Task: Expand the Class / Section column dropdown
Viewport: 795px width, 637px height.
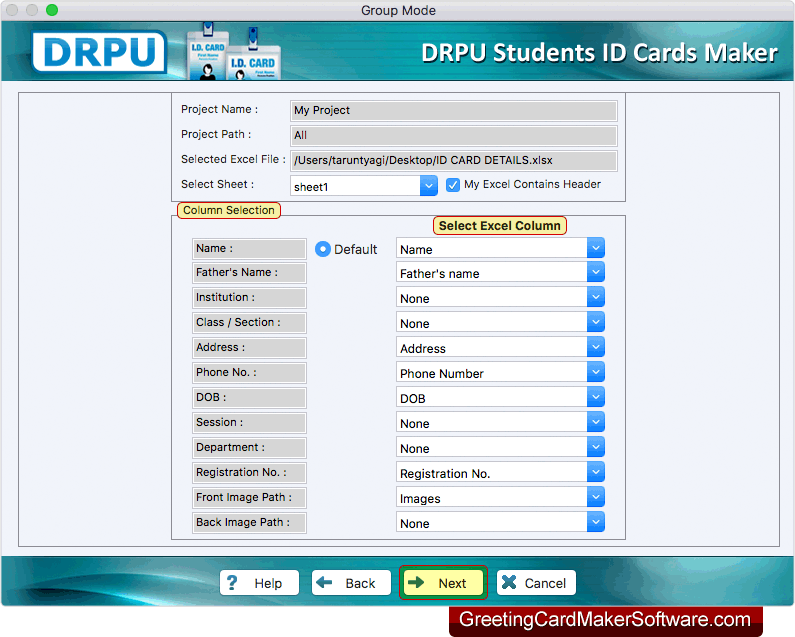Action: pyautogui.click(x=596, y=323)
